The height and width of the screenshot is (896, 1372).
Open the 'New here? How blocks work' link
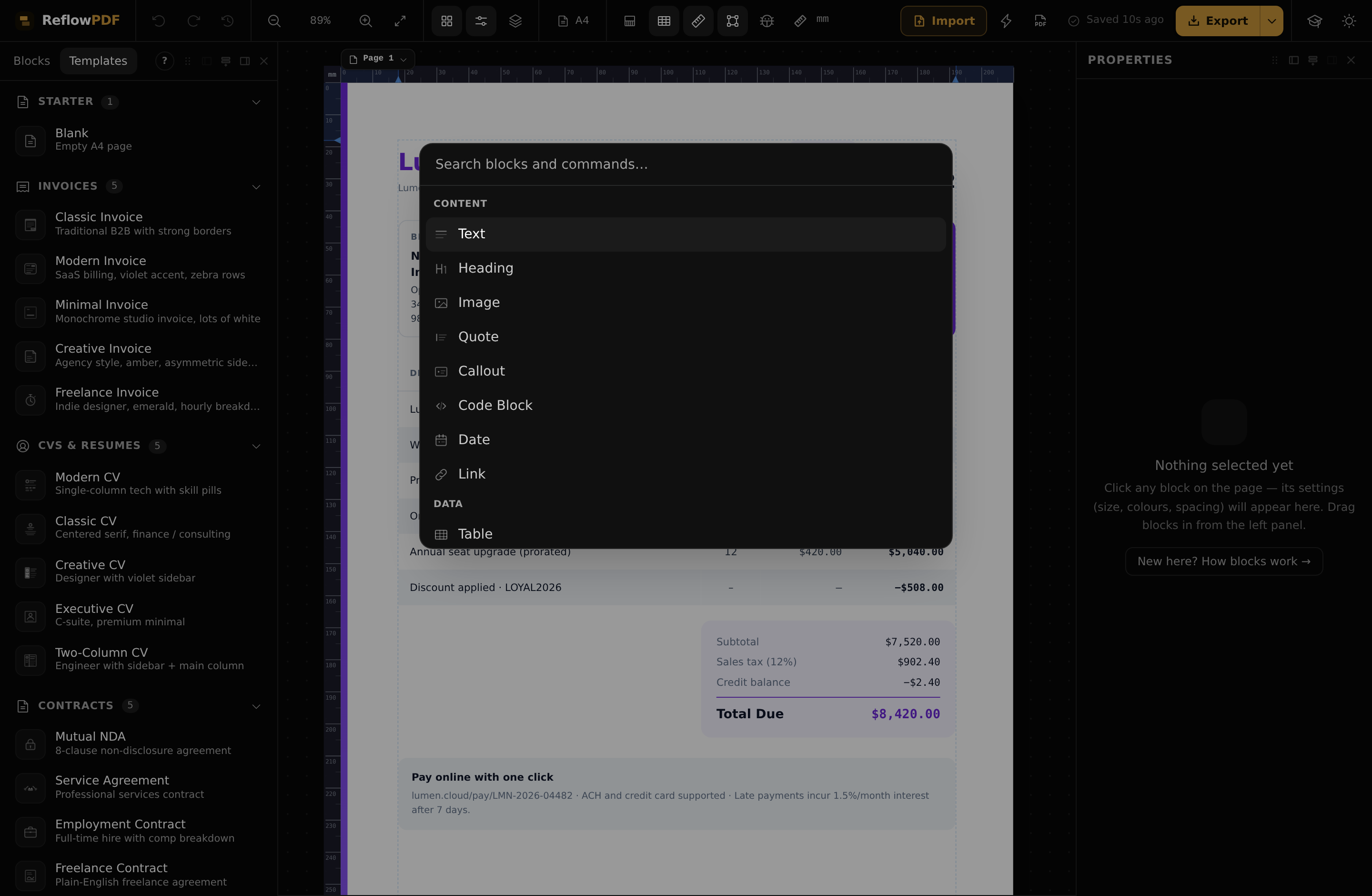pyautogui.click(x=1223, y=561)
